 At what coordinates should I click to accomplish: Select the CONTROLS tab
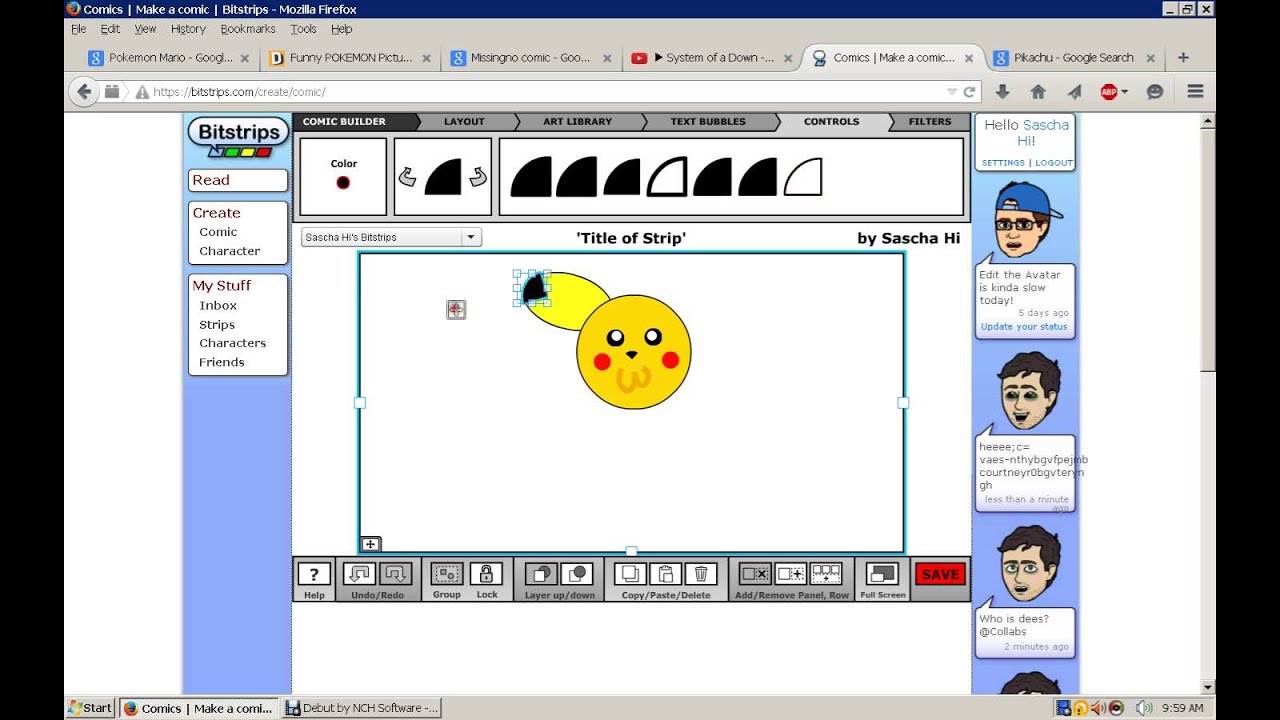pos(831,122)
